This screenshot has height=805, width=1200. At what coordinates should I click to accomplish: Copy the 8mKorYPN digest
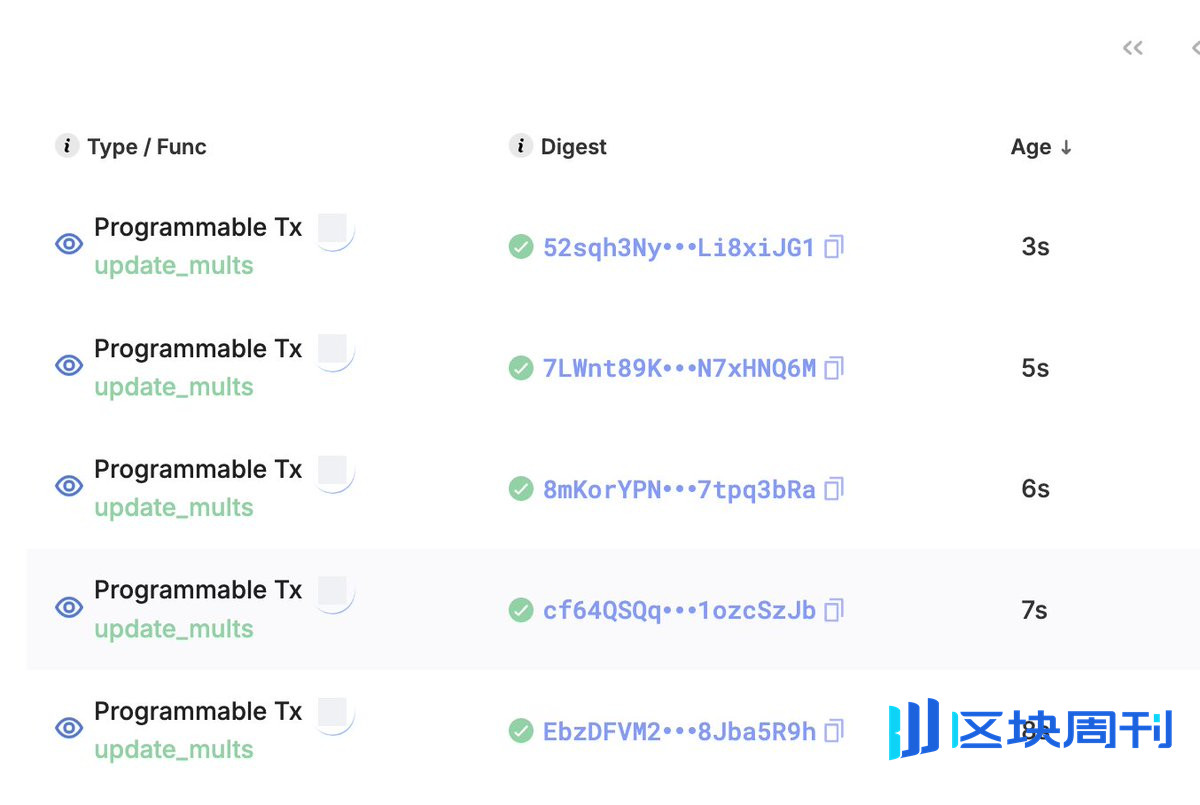[834, 489]
